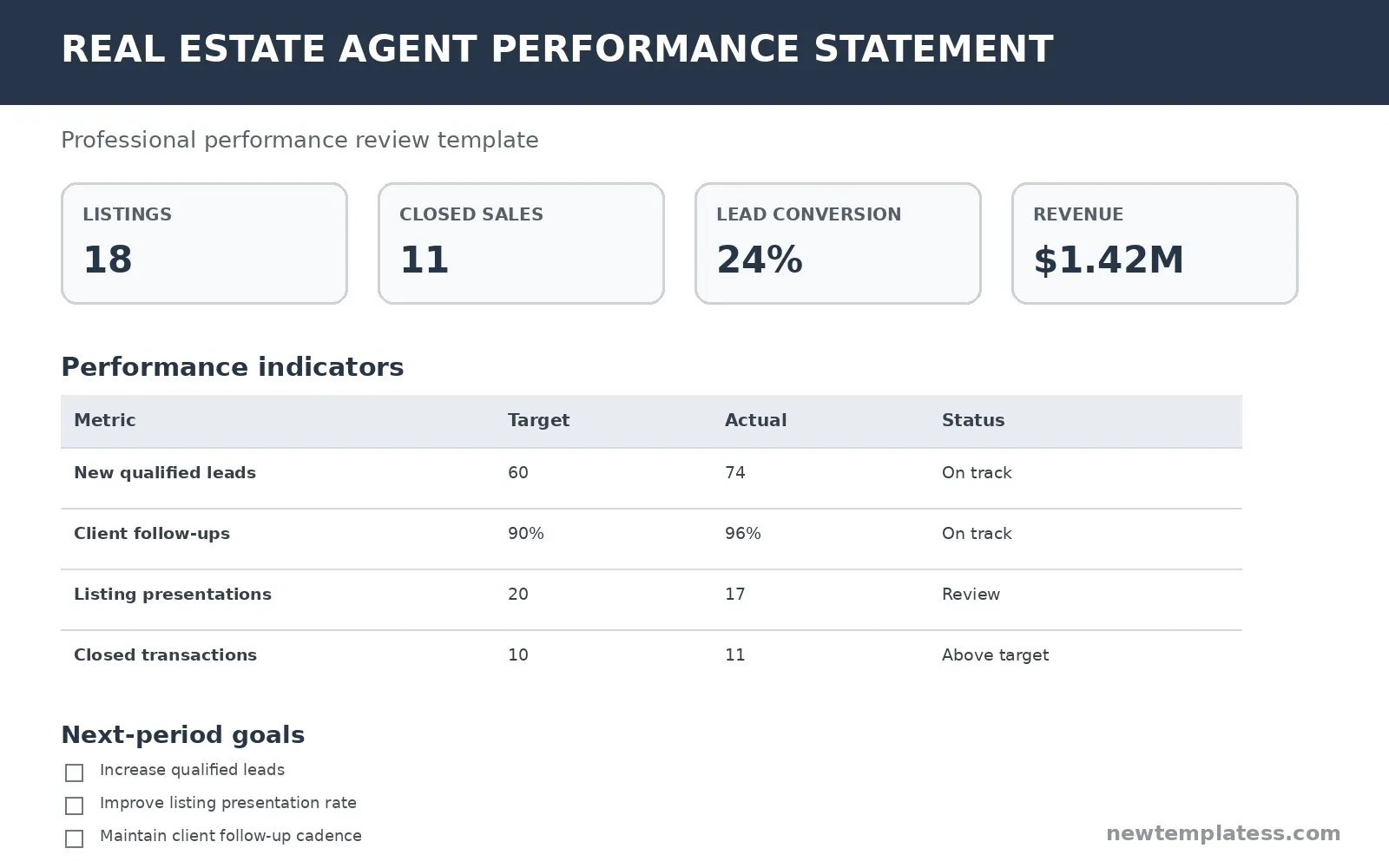Click actual value 74 for qualified leads

pos(735,473)
